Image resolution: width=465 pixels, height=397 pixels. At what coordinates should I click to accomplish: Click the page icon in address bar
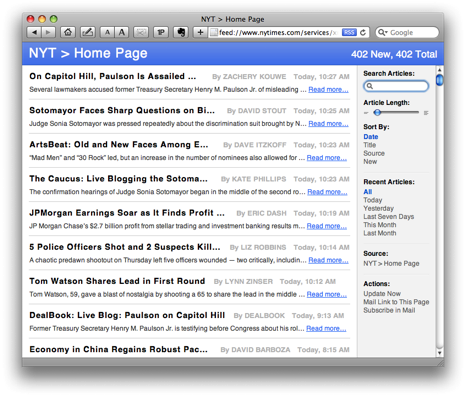(214, 32)
